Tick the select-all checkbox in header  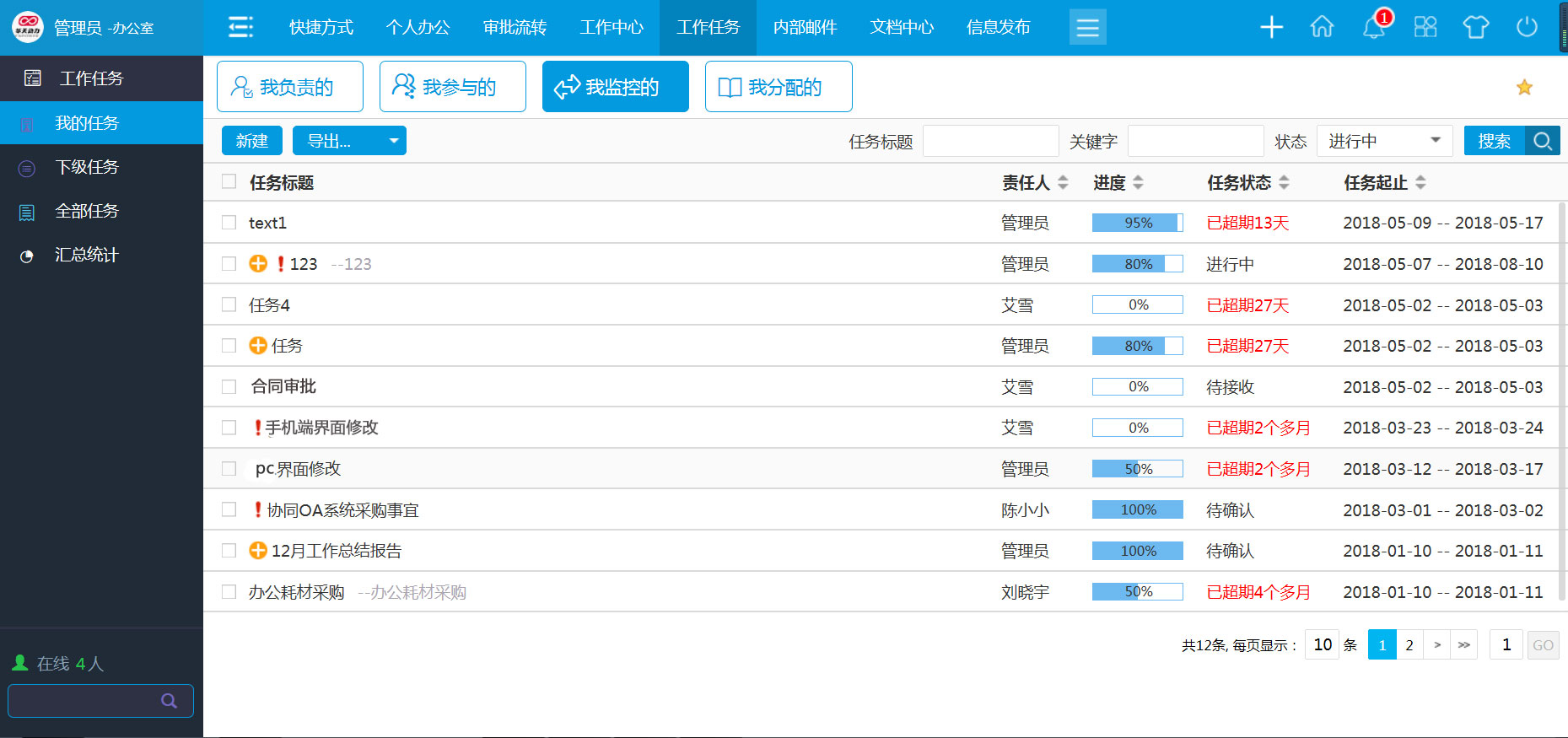click(229, 182)
